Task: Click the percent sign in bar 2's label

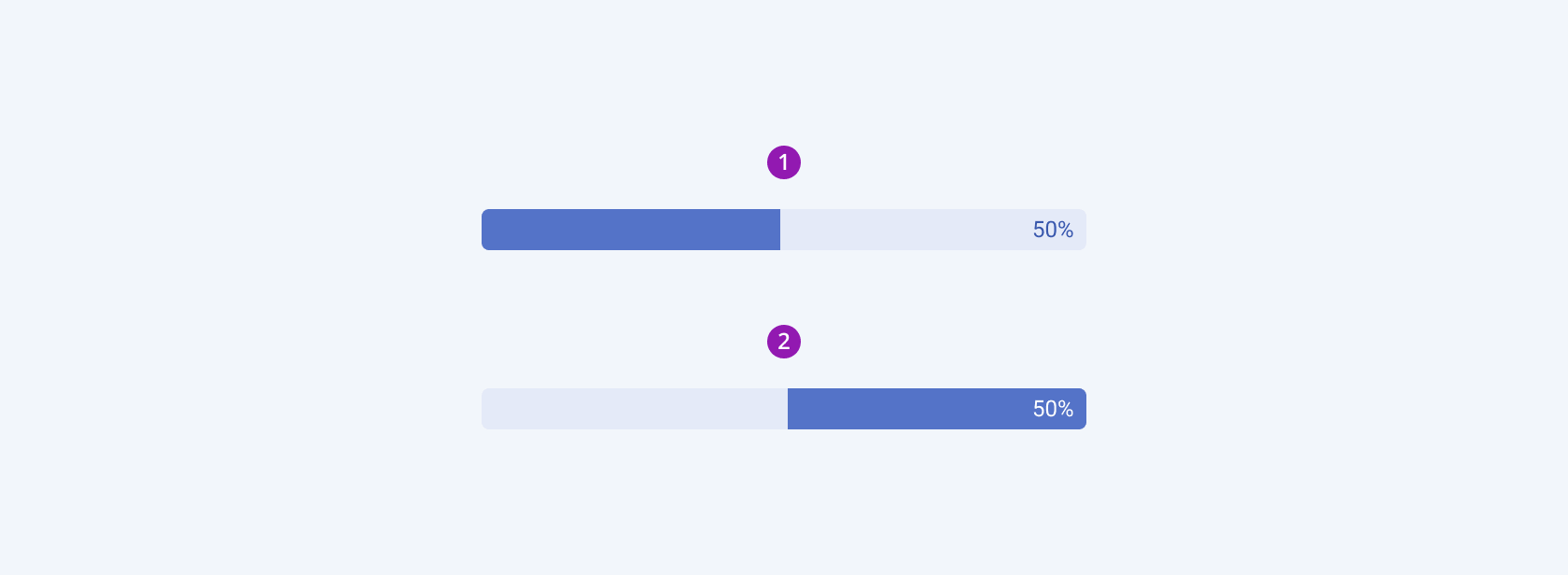Action: coord(1066,409)
